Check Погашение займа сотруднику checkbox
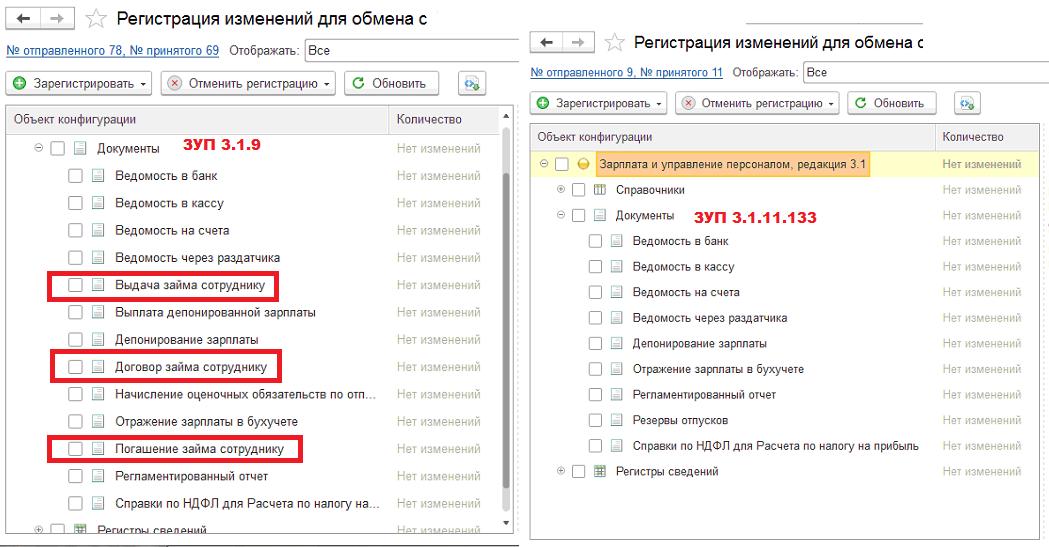Image resolution: width=1049 pixels, height=547 pixels. (76, 449)
